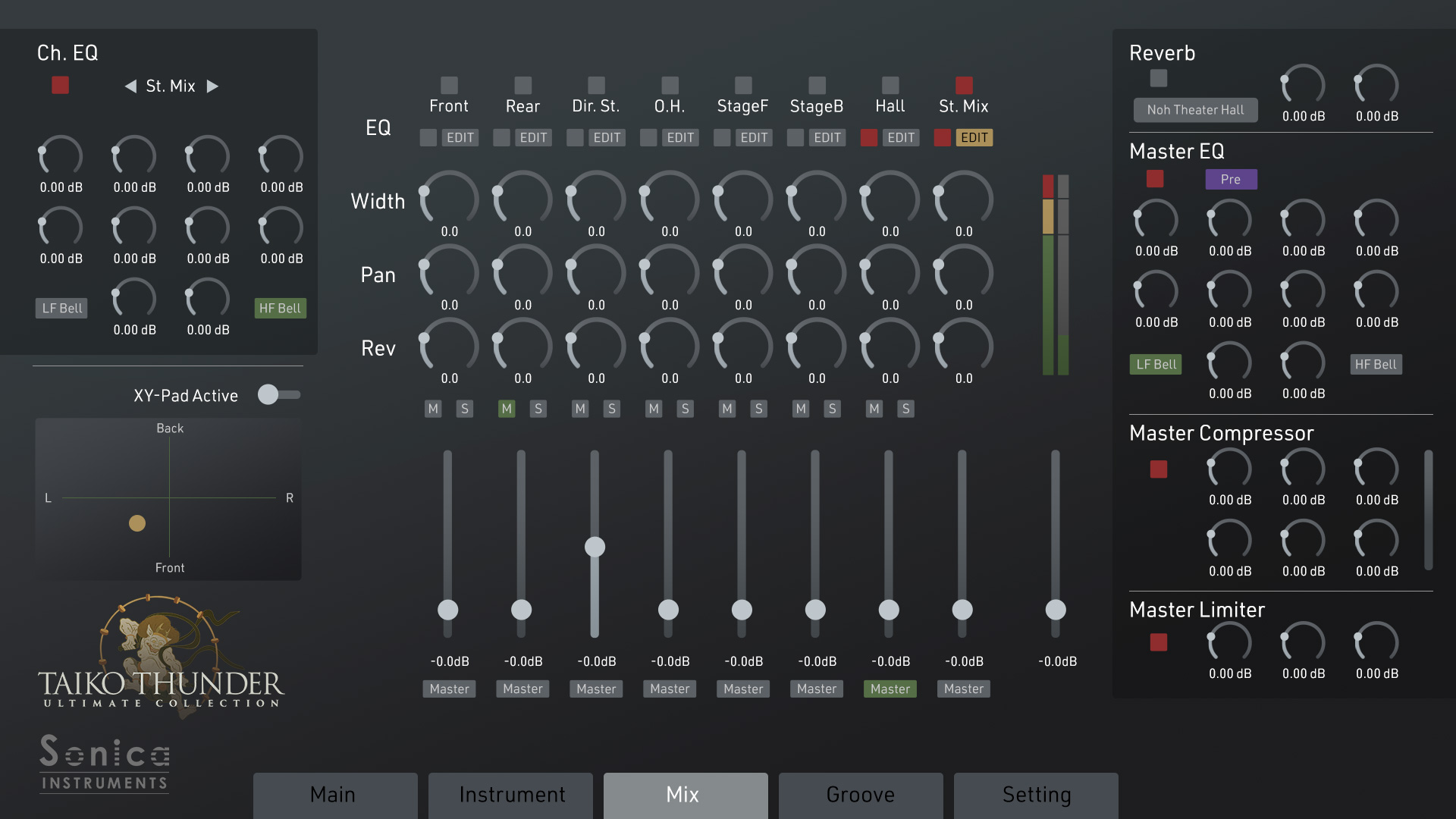The height and width of the screenshot is (819, 1456).
Task: Switch to the Groove tab
Action: 861,795
